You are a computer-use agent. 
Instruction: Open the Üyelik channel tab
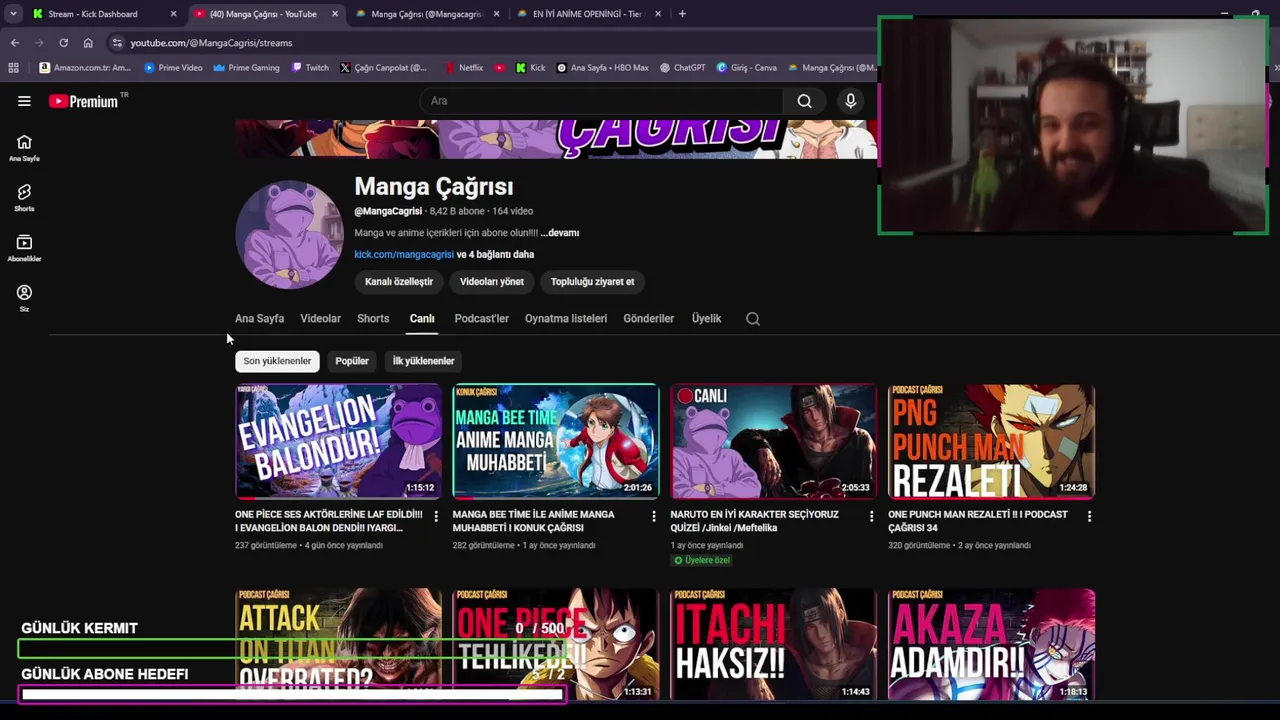click(x=706, y=319)
